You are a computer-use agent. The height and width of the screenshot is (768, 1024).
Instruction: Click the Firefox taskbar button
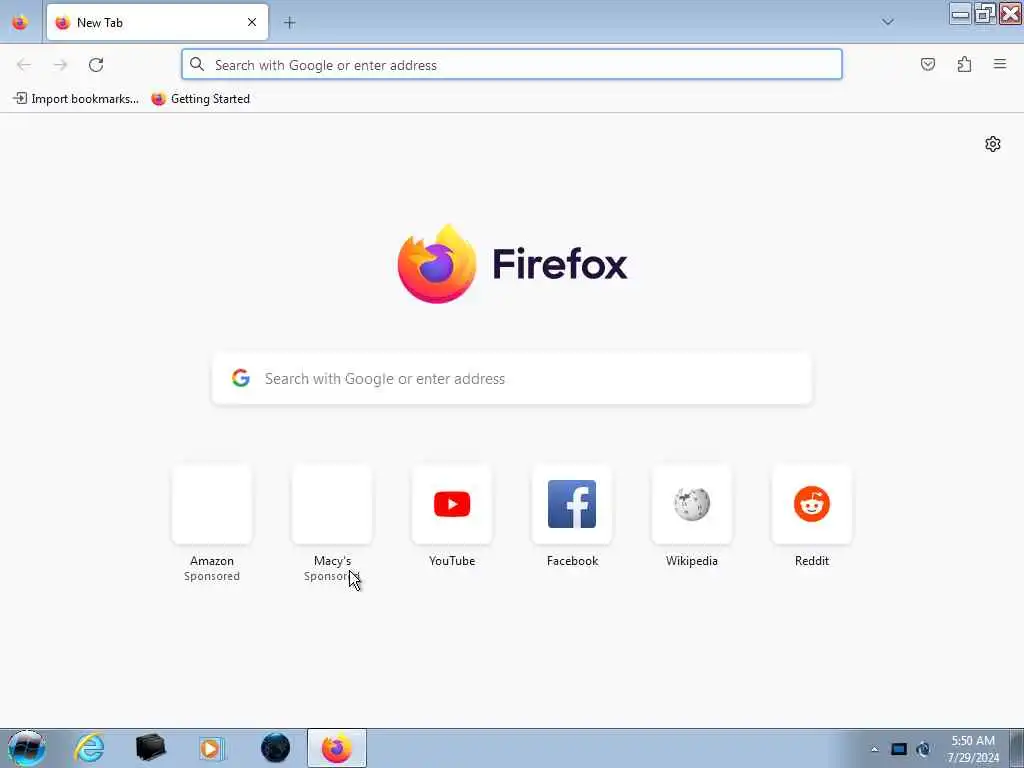(336, 748)
